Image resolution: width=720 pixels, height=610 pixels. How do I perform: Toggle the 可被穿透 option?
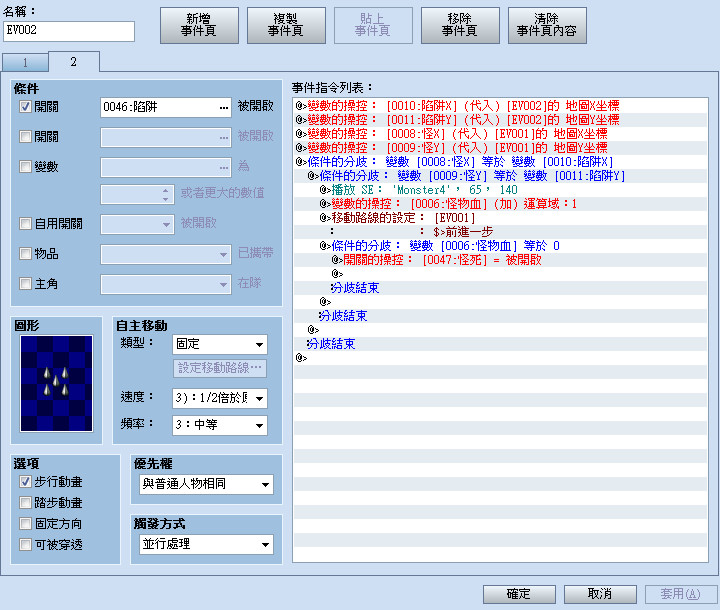25,545
